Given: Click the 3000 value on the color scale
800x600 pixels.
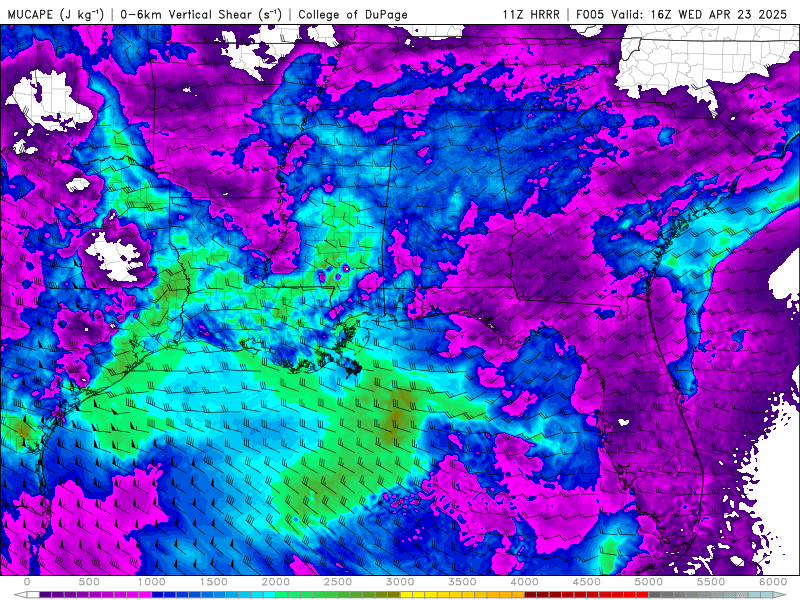Looking at the screenshot, I should [x=400, y=582].
